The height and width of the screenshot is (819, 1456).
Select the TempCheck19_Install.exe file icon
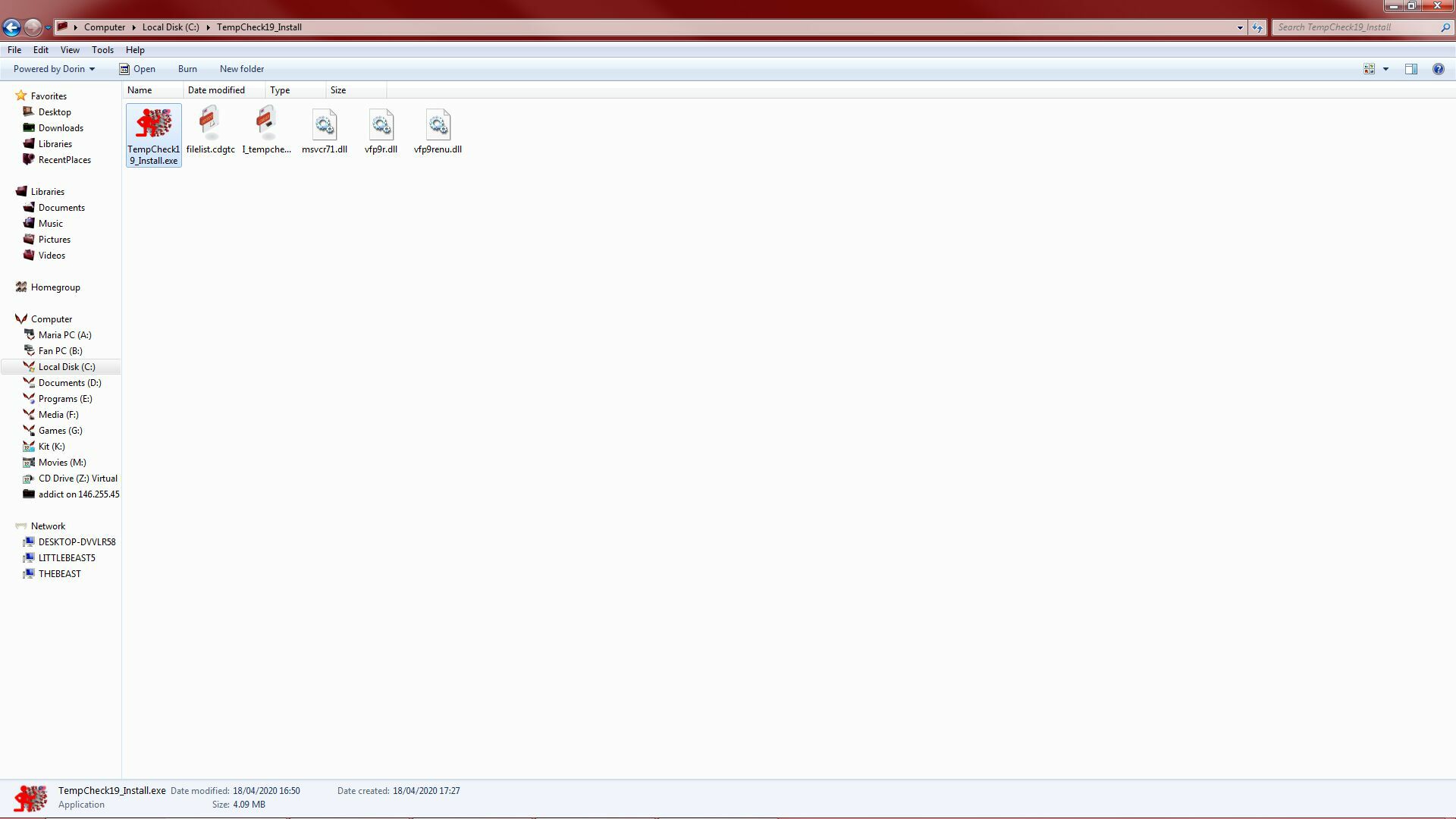click(x=154, y=124)
